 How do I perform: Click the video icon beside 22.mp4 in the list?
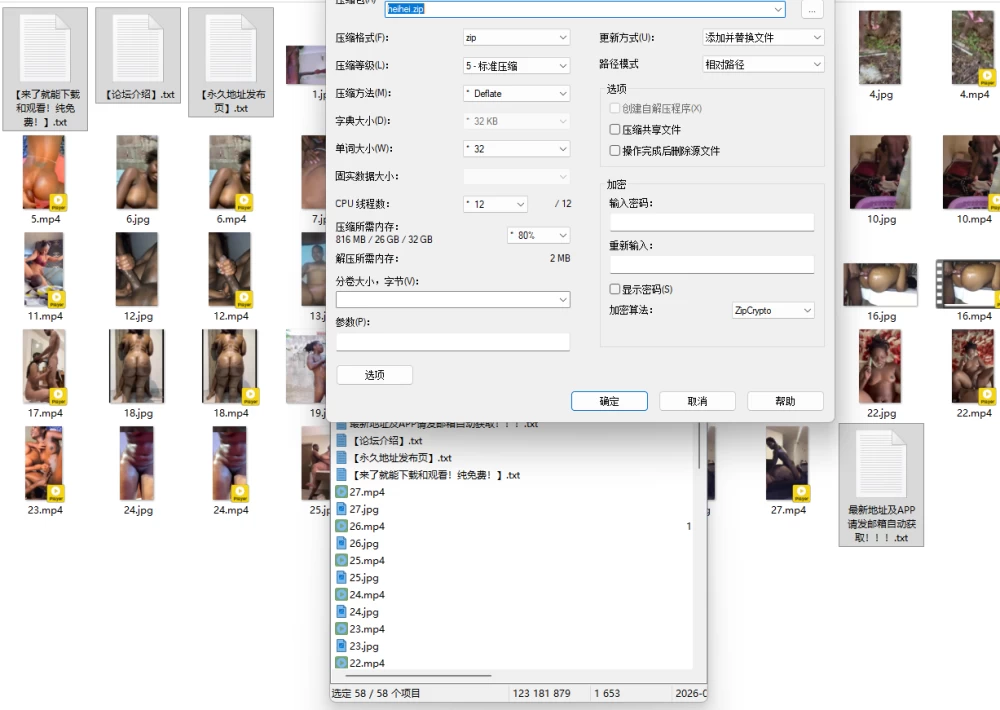tap(341, 663)
